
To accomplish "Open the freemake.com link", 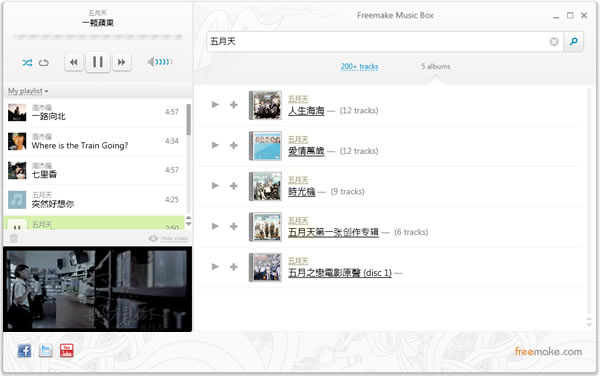I will click(548, 351).
